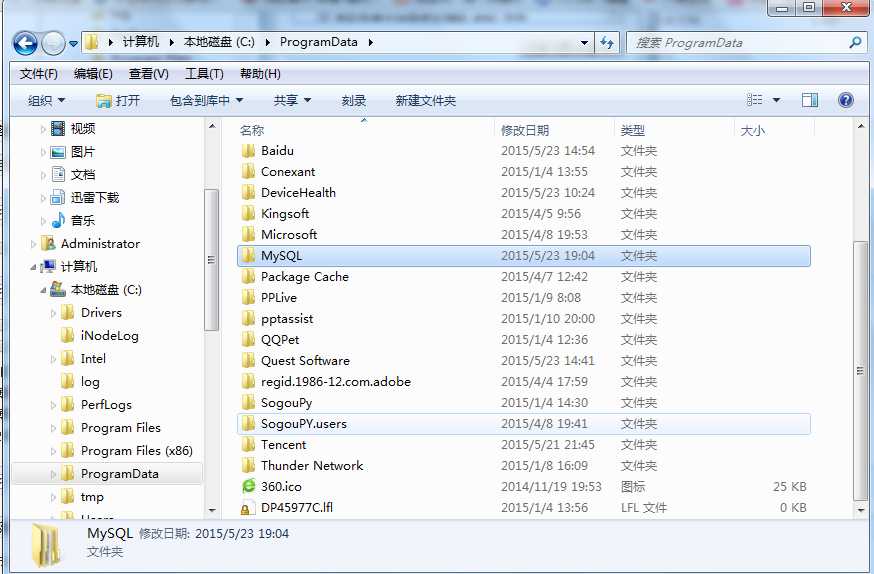Click the 360.ico file icon
The image size is (874, 574).
coord(249,487)
